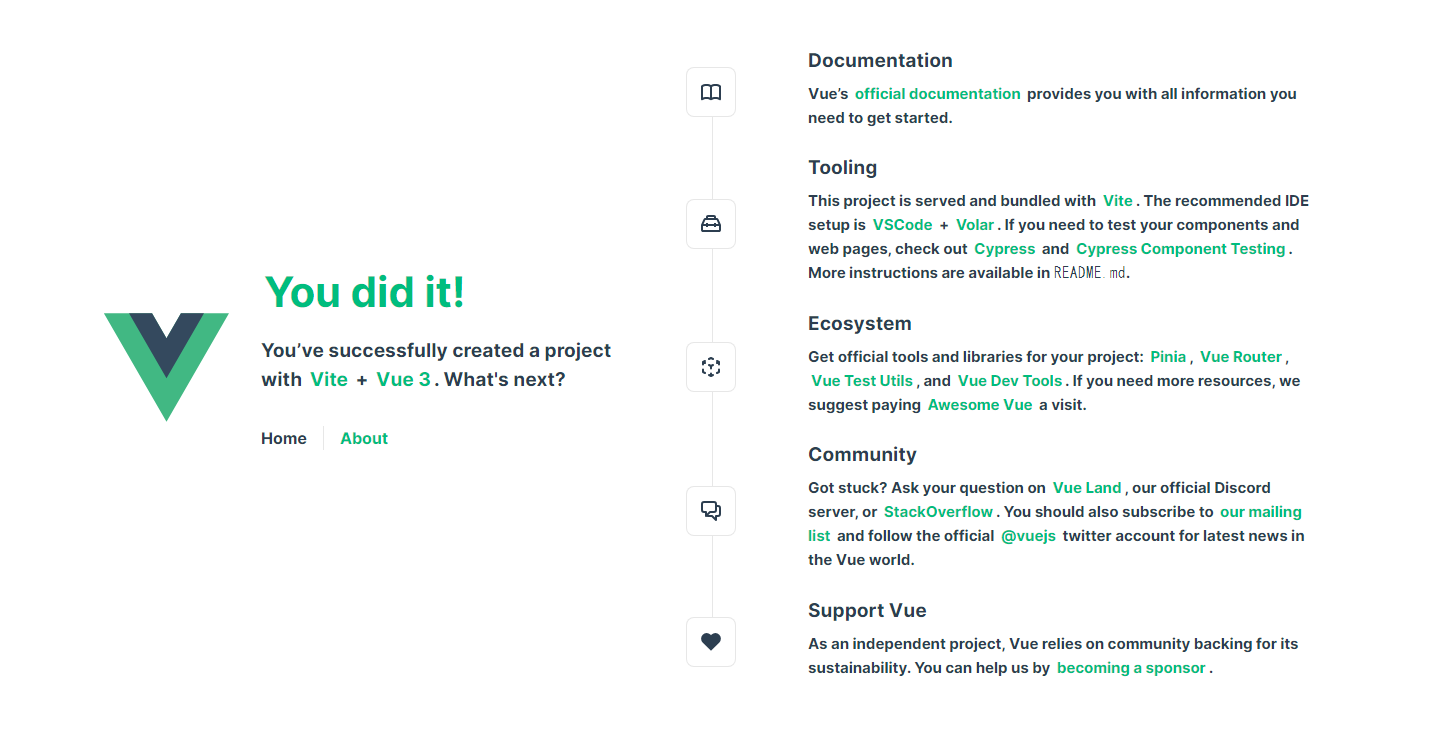
Task: Click the becoming a sponsor link
Action: (1131, 668)
